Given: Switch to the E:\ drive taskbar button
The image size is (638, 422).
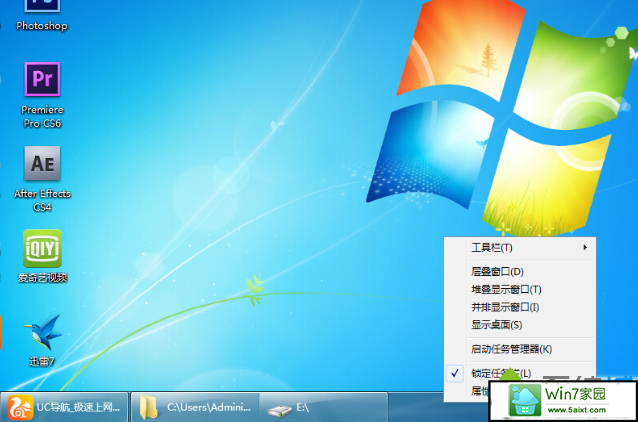Looking at the screenshot, I should click(x=323, y=407).
